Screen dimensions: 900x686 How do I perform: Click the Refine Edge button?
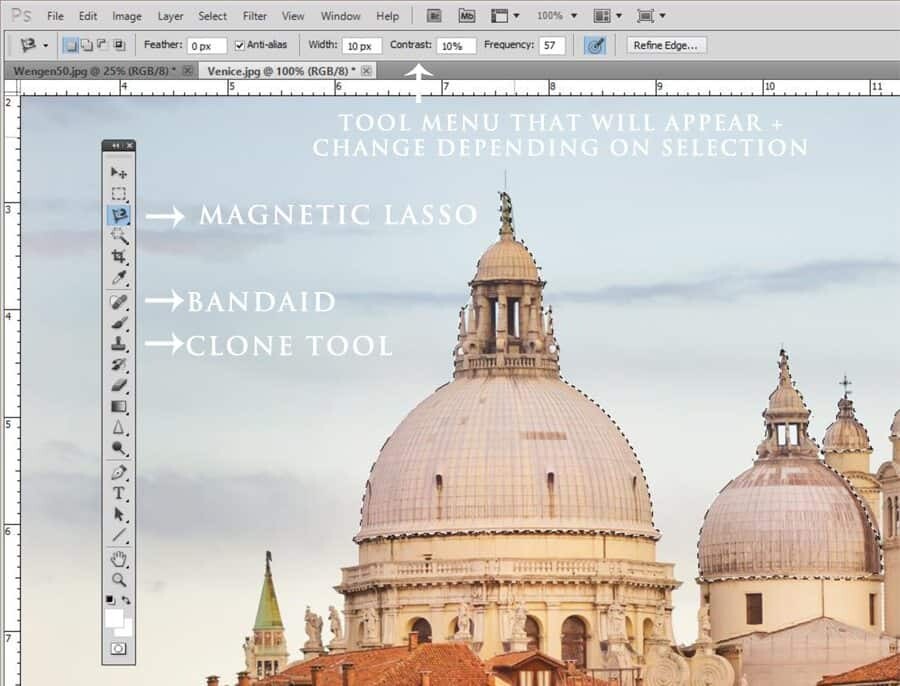pyautogui.click(x=666, y=45)
